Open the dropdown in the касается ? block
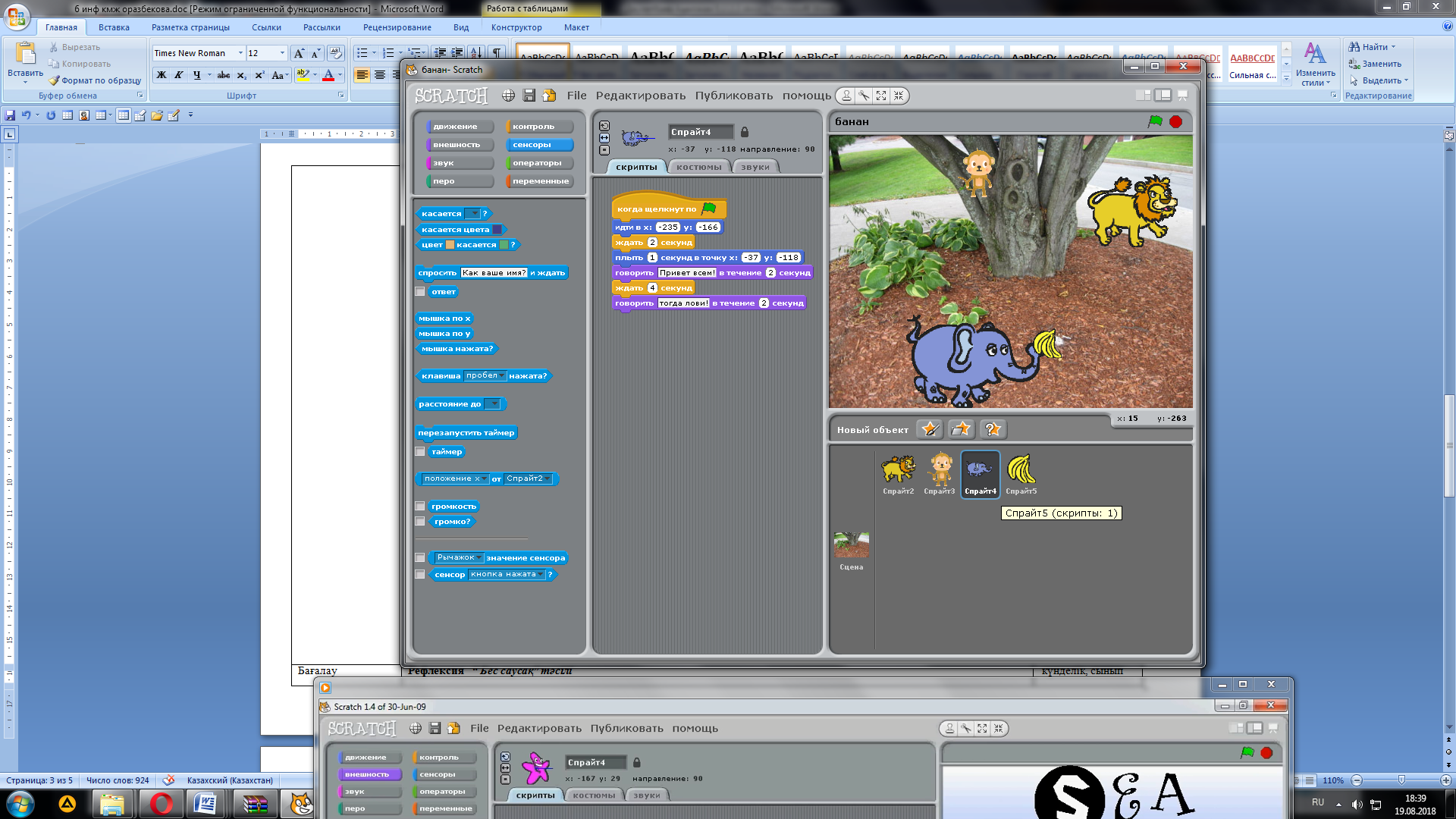 pos(472,214)
